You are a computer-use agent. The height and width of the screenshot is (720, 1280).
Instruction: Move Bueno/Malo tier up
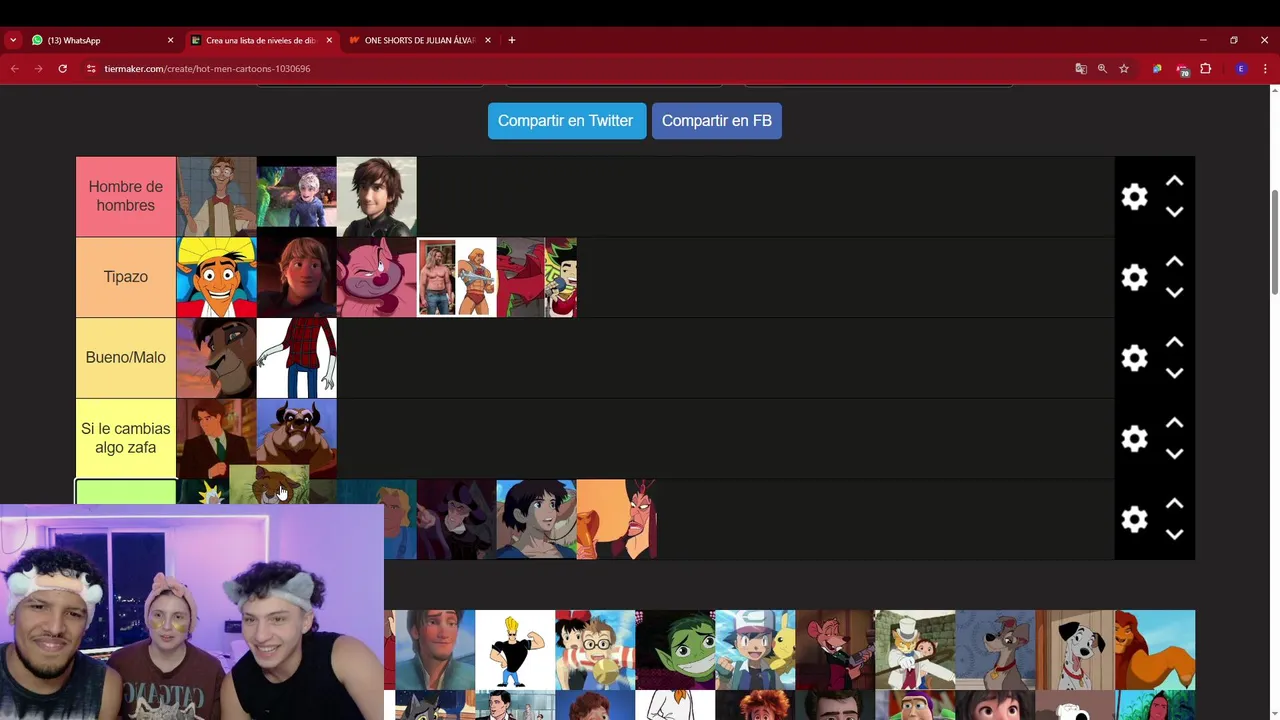pos(1175,342)
